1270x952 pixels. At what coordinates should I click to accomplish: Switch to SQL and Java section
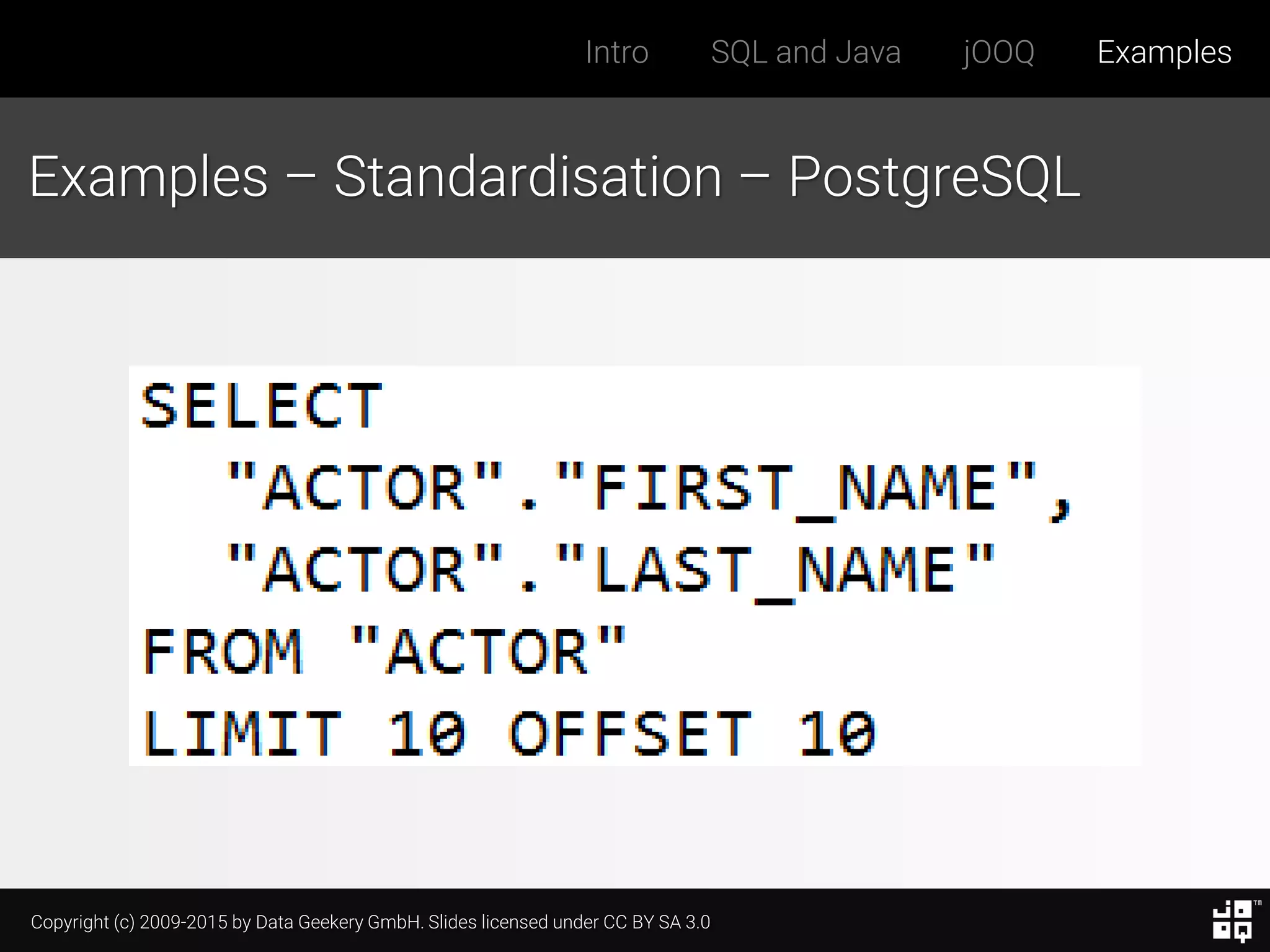tap(806, 52)
